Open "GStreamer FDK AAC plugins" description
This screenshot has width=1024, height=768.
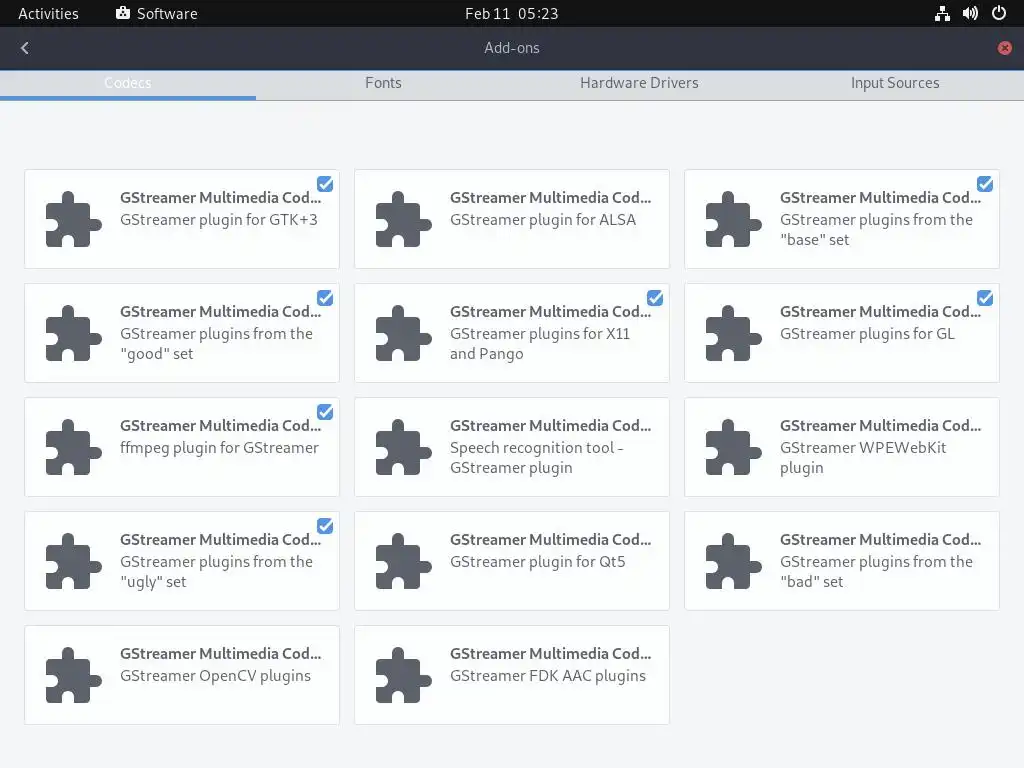point(548,676)
